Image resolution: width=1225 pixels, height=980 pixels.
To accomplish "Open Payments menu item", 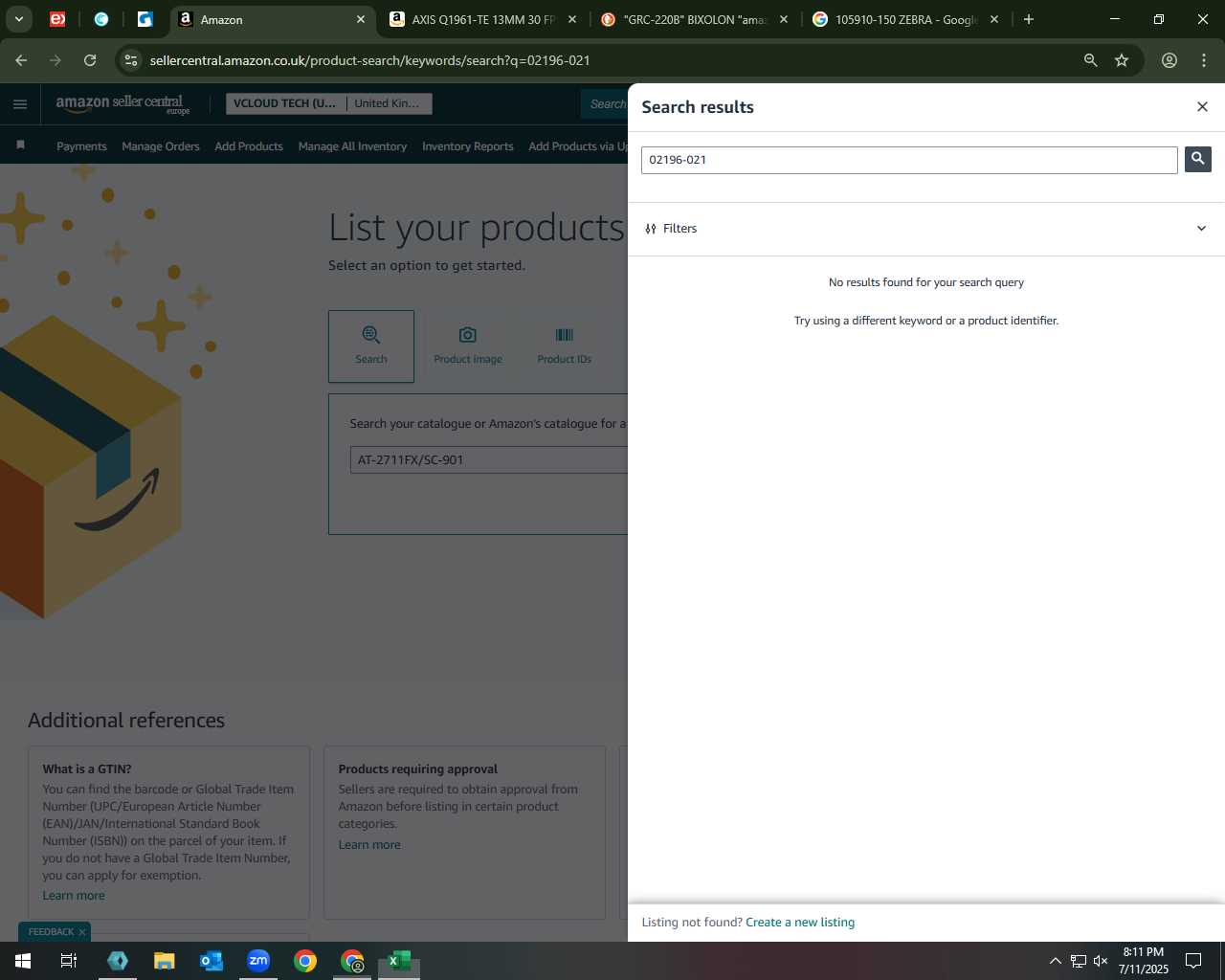I will point(81,146).
